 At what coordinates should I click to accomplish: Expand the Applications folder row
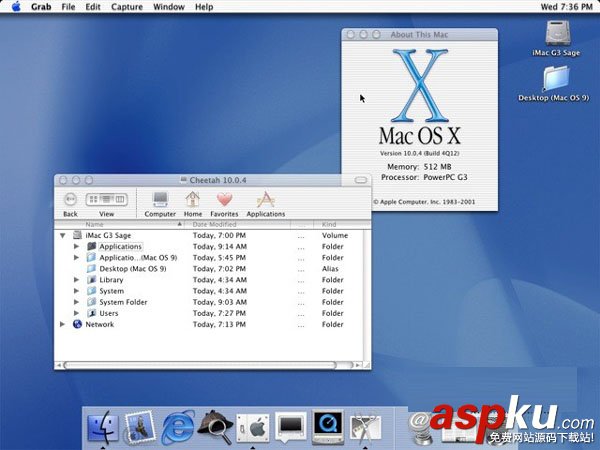[77, 246]
